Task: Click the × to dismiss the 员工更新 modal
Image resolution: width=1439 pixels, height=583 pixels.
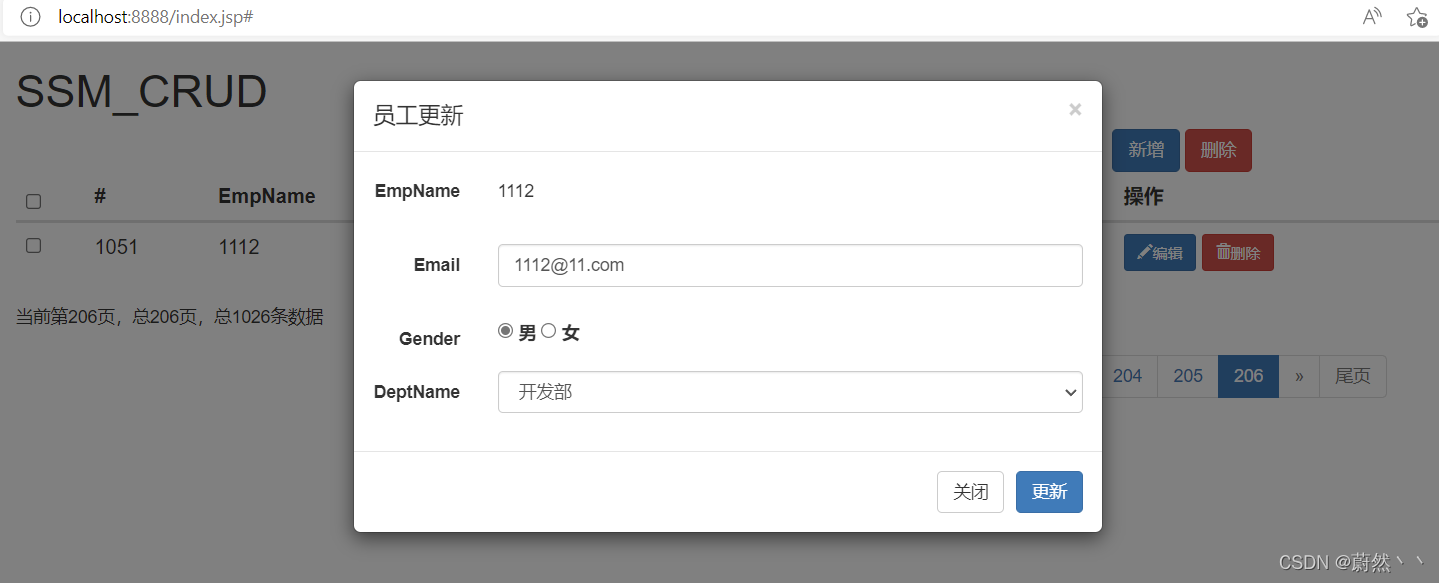Action: pyautogui.click(x=1074, y=109)
